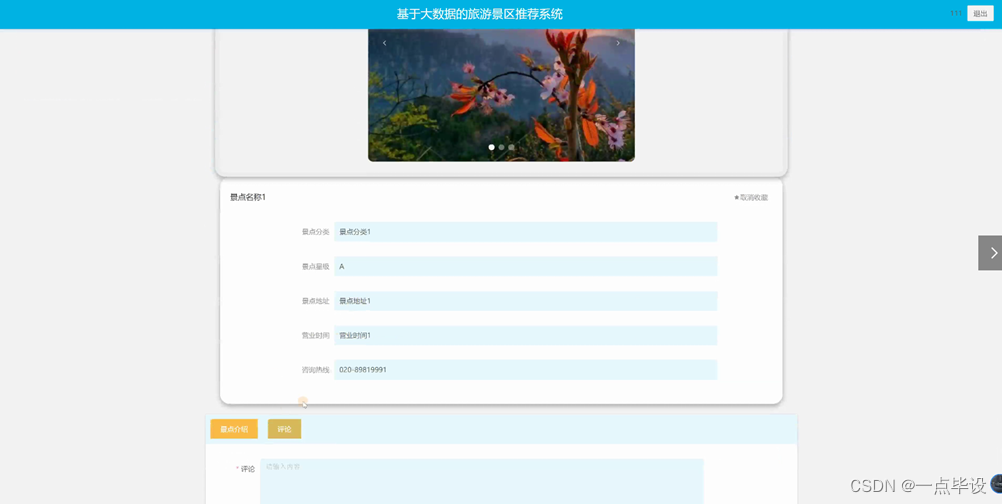
Task: Click the 景点星级 field showing A
Action: pos(525,266)
